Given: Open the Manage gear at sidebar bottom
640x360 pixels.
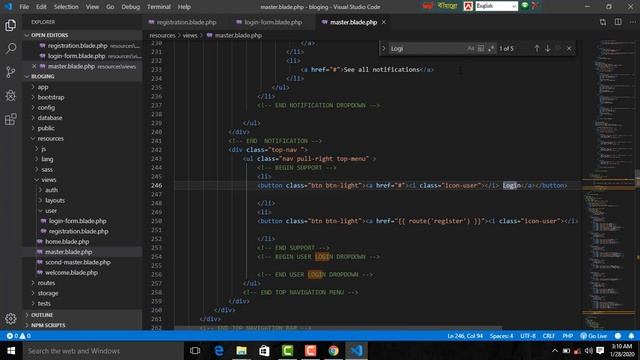Looking at the screenshot, I should pyautogui.click(x=11, y=318).
